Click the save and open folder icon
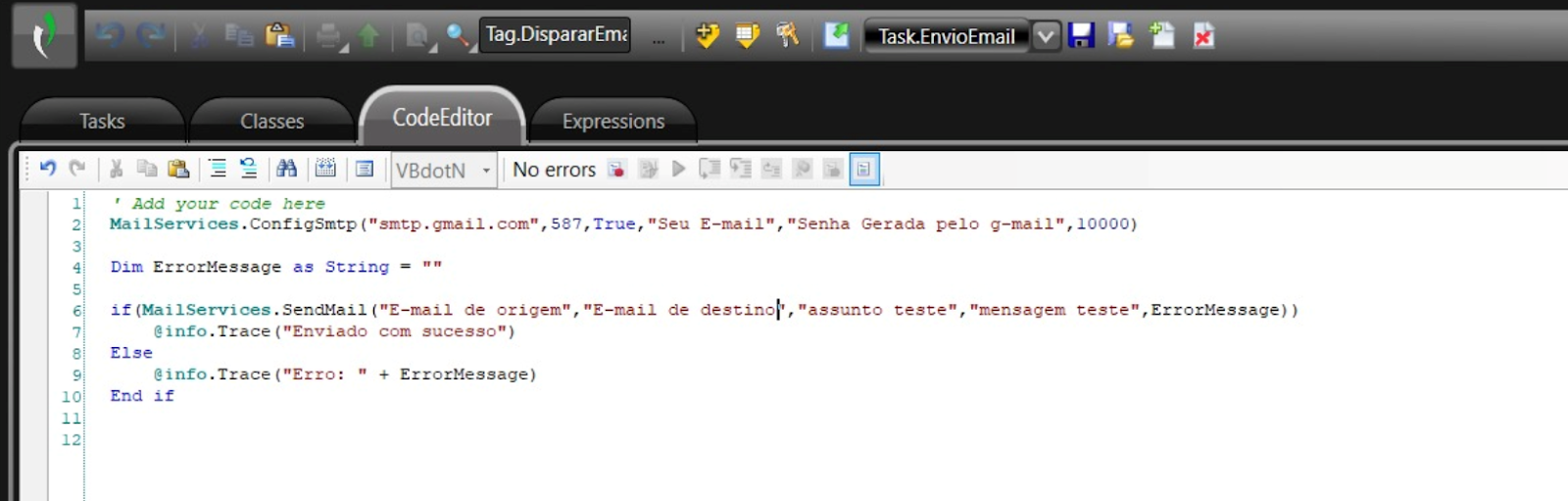Screen dimensions: 1568x501 pos(1120,36)
